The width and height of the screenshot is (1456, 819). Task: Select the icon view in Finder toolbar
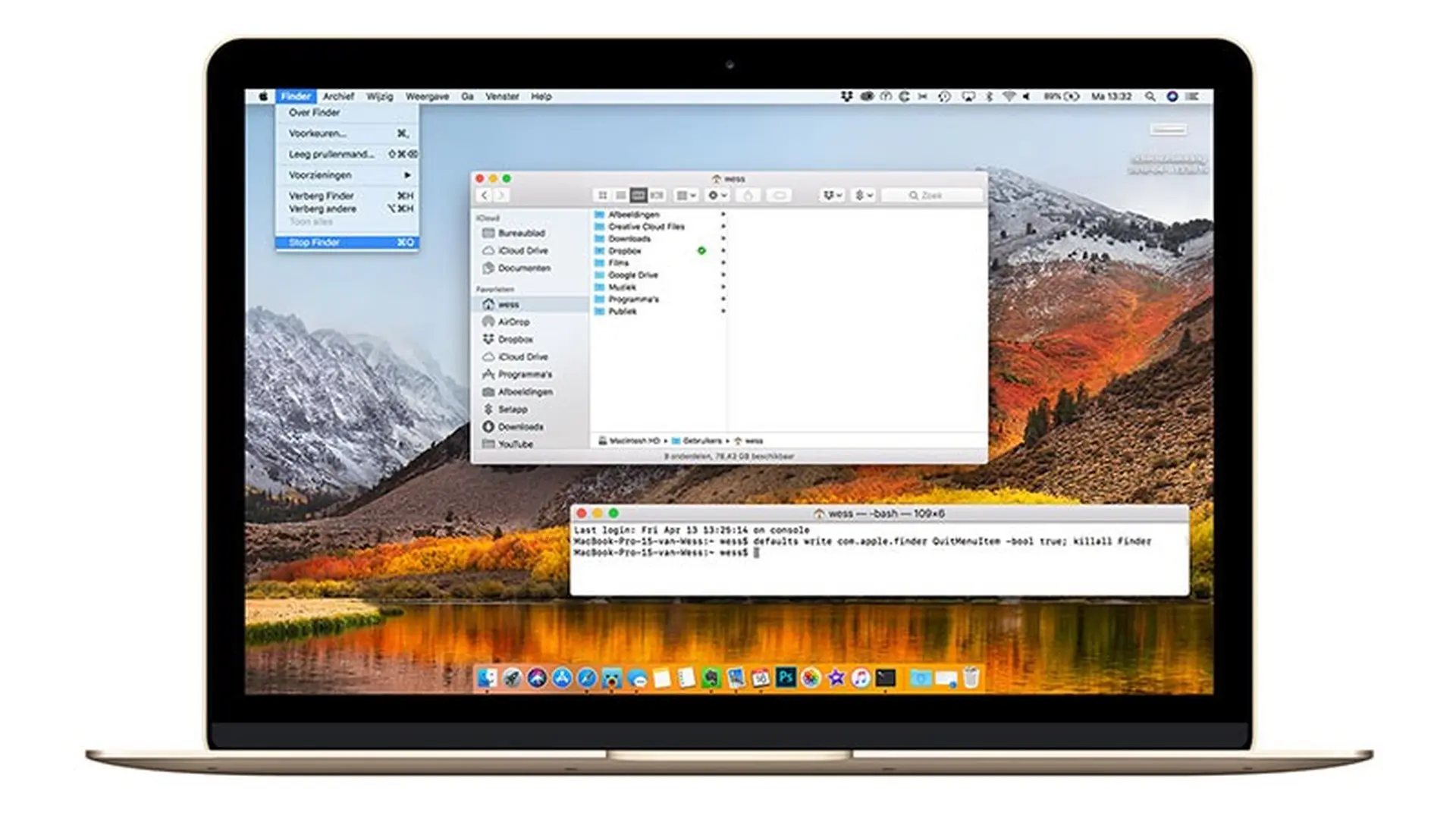point(603,194)
